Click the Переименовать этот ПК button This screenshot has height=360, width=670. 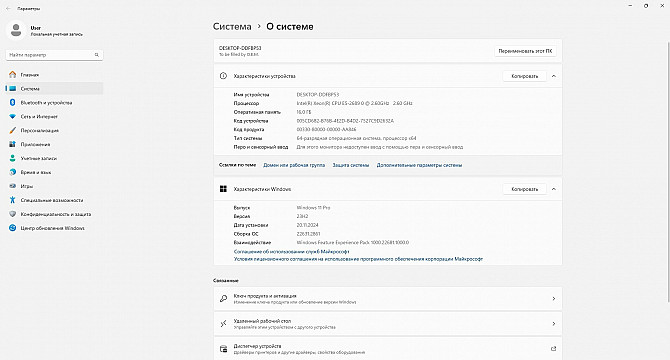coord(525,51)
